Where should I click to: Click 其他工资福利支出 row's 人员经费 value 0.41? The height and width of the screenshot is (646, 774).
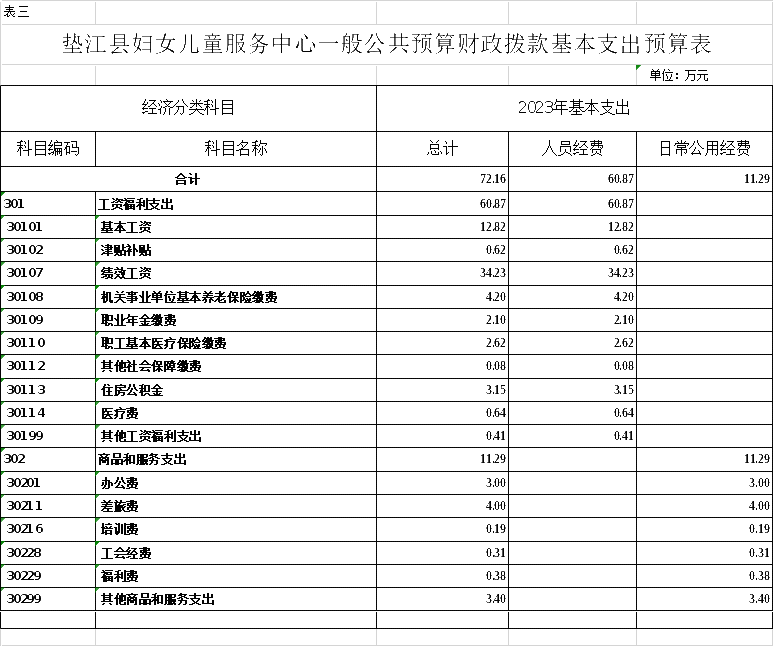point(573,436)
